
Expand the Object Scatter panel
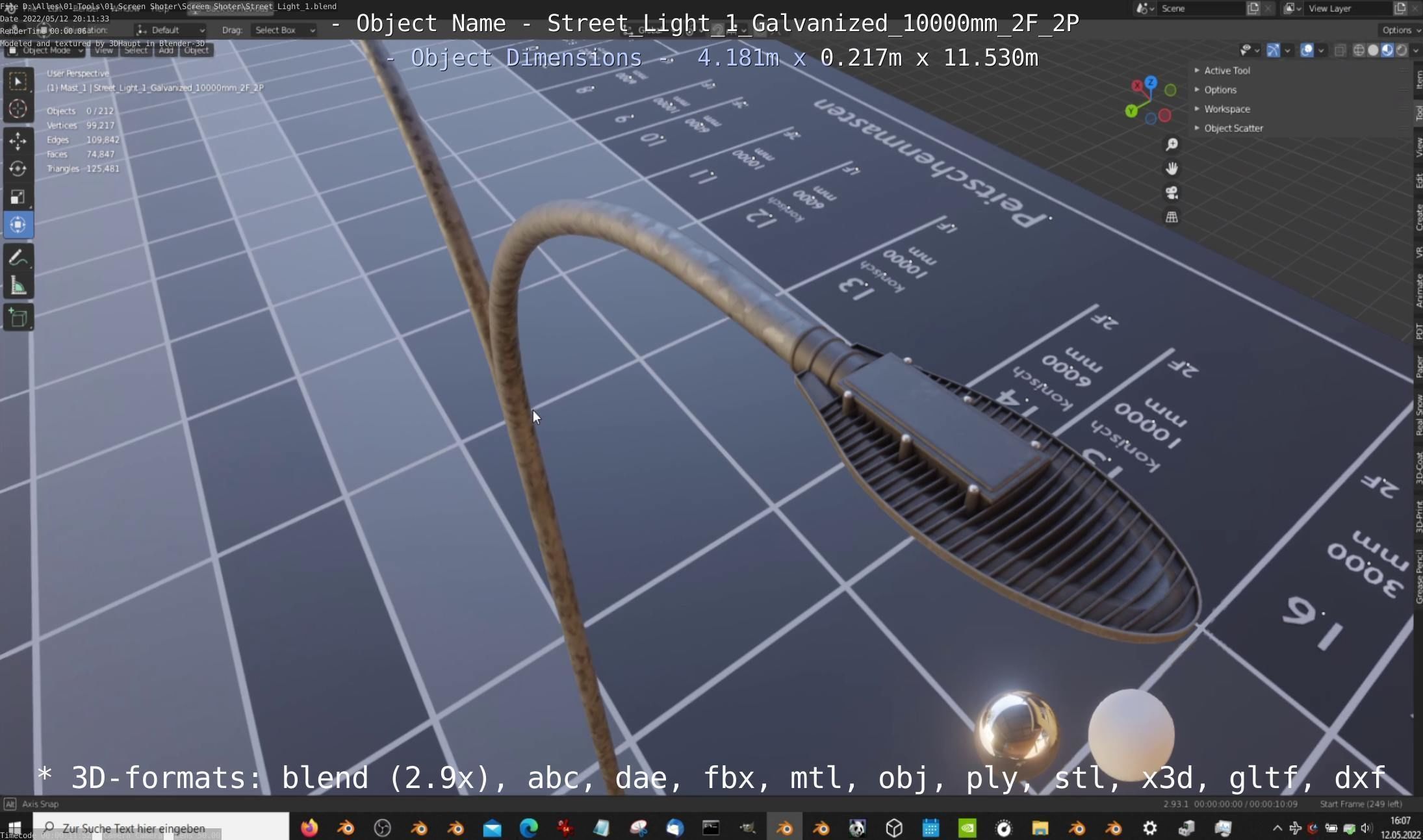click(1233, 128)
